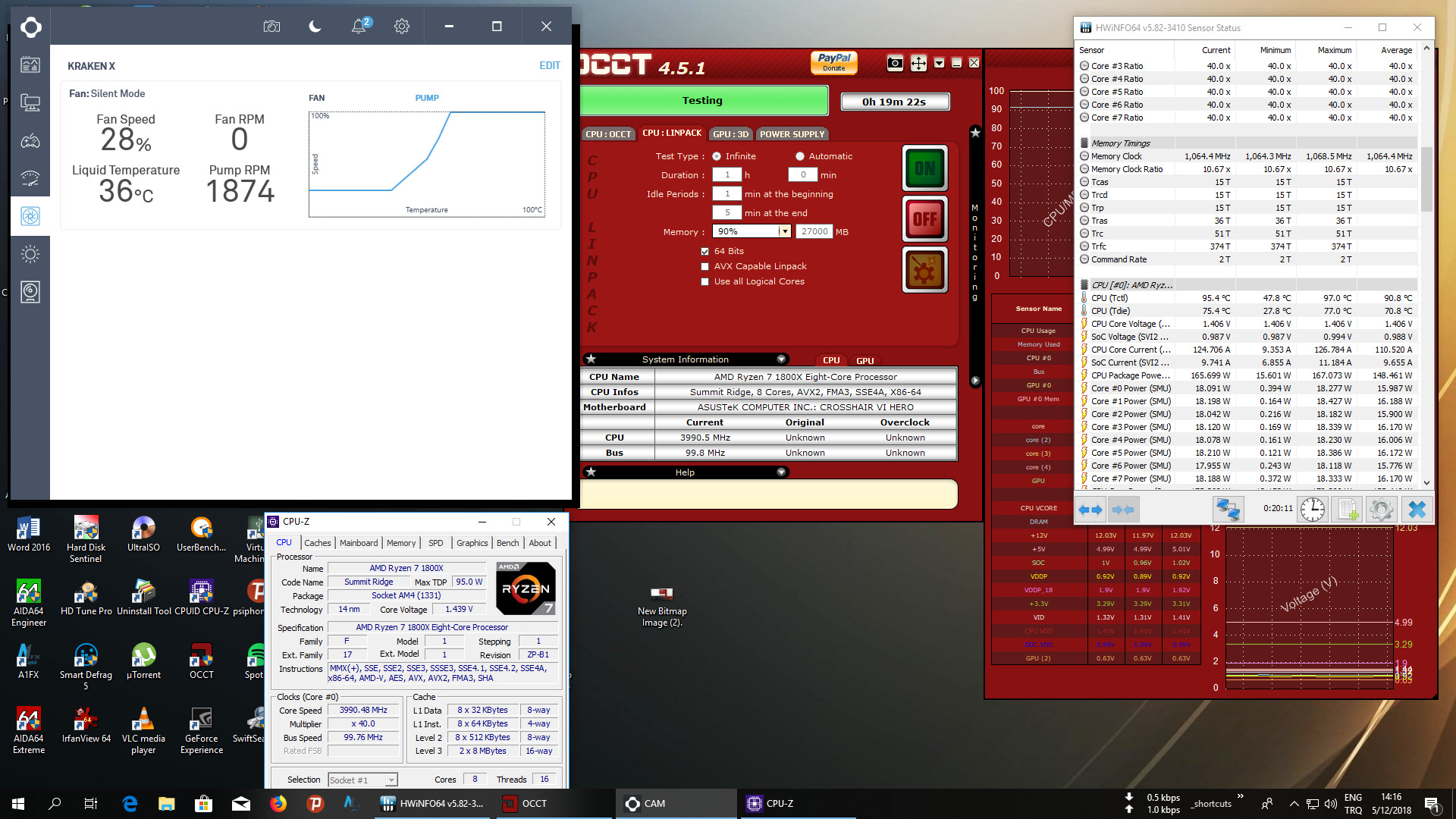Select PUMP curve in CAM graph
1456x819 pixels.
(x=427, y=98)
